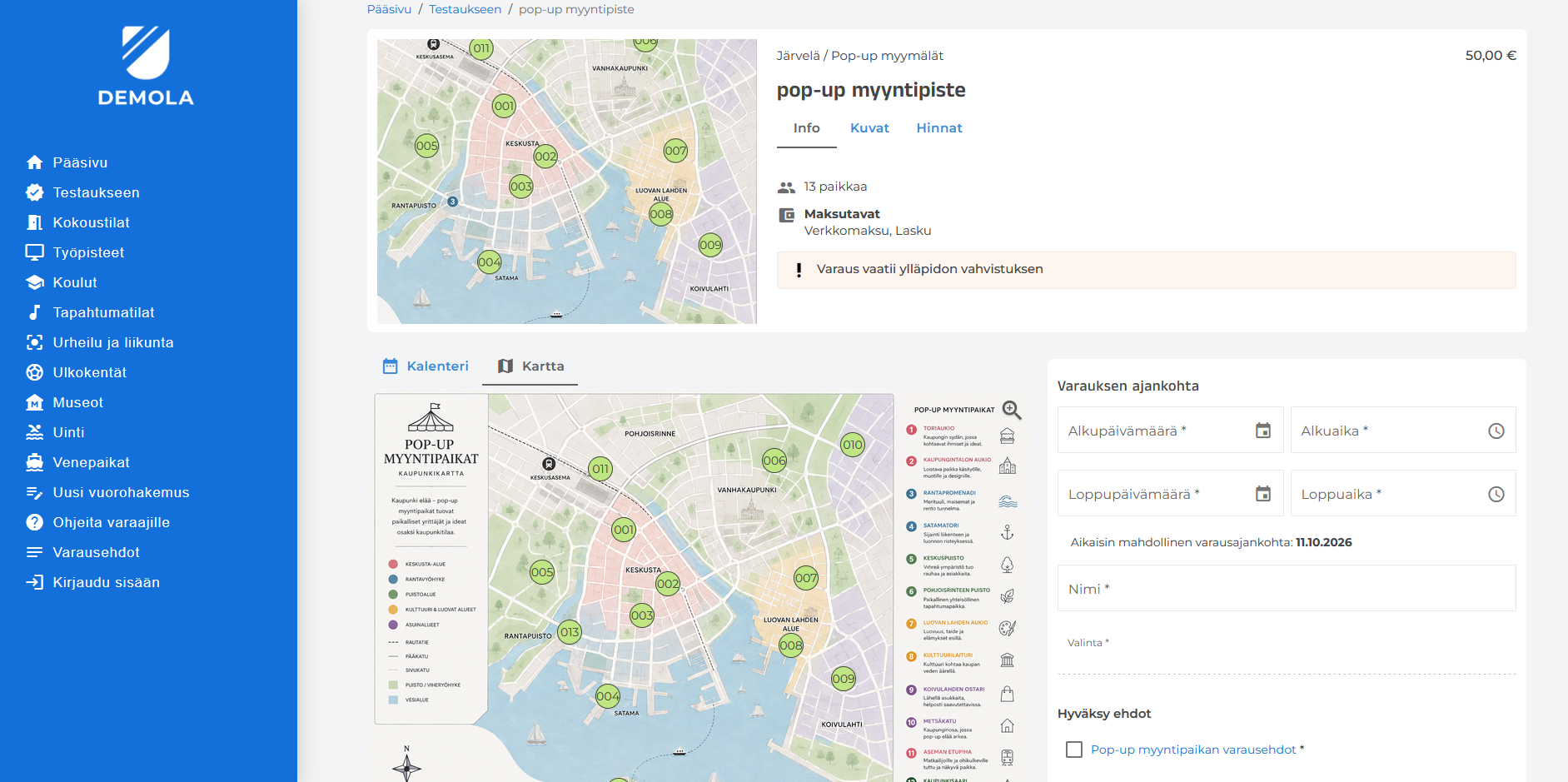This screenshot has height=782, width=1568.
Task: Switch to the Hinnat tab
Action: coord(939,128)
